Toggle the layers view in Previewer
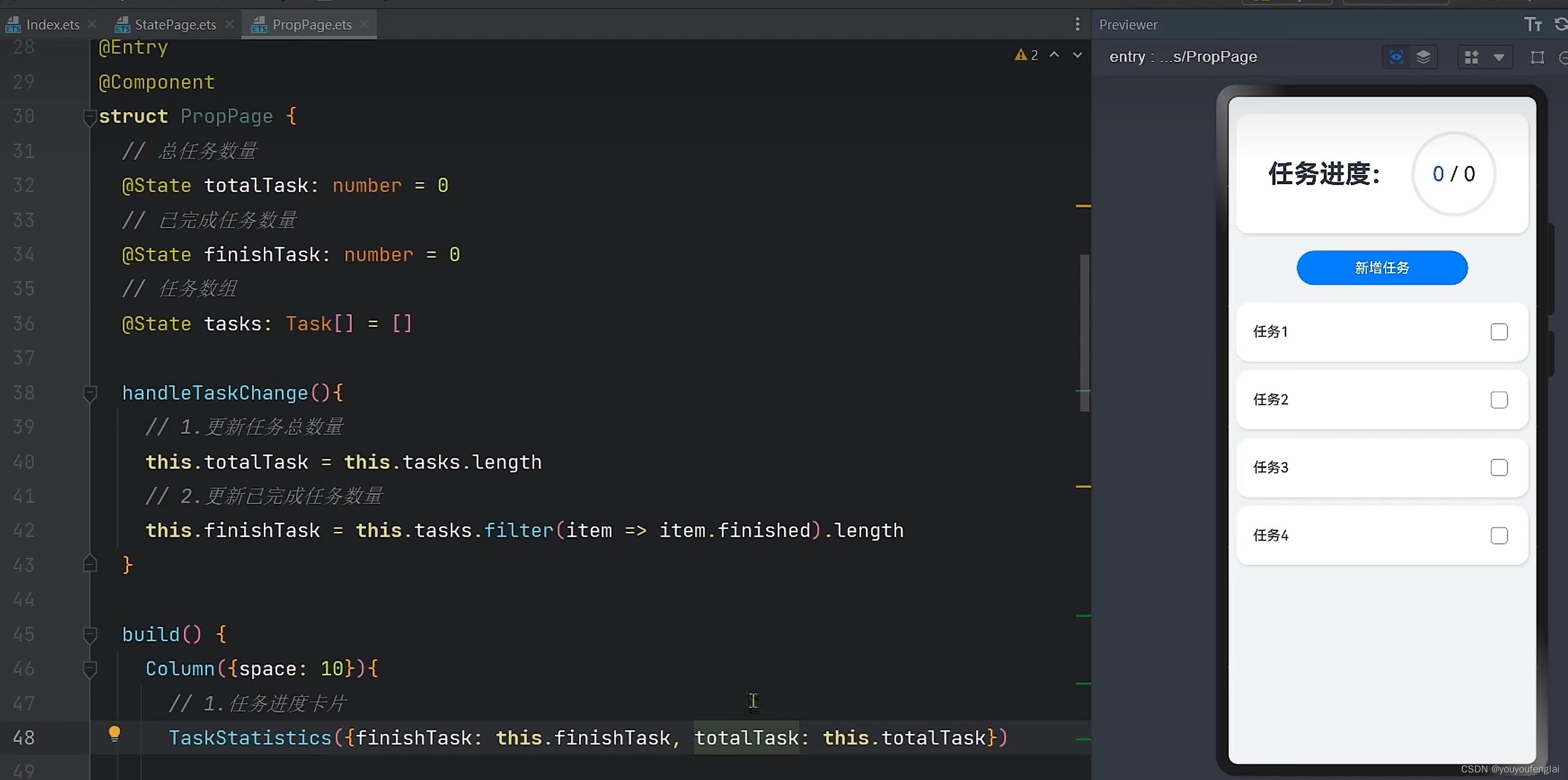Viewport: 1568px width, 780px height. (x=1423, y=57)
